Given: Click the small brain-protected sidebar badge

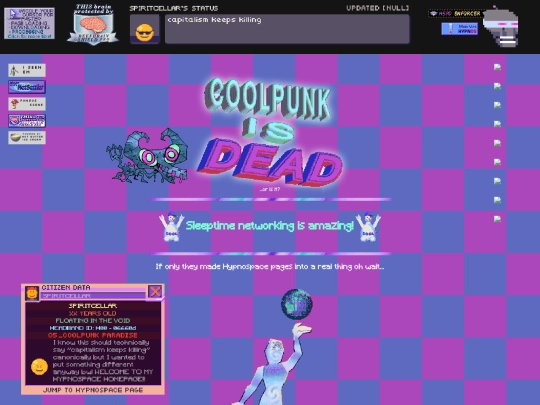Looking at the screenshot, I should (x=27, y=121).
